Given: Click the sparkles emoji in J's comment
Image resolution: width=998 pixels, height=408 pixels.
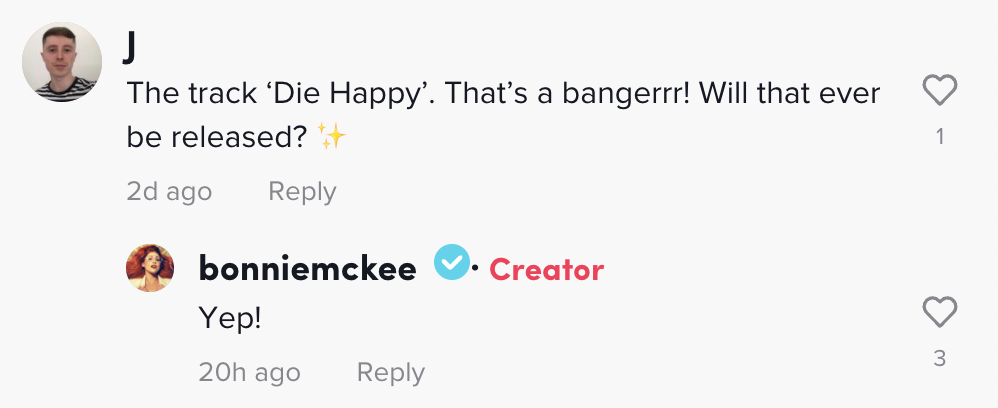Looking at the screenshot, I should [332, 136].
